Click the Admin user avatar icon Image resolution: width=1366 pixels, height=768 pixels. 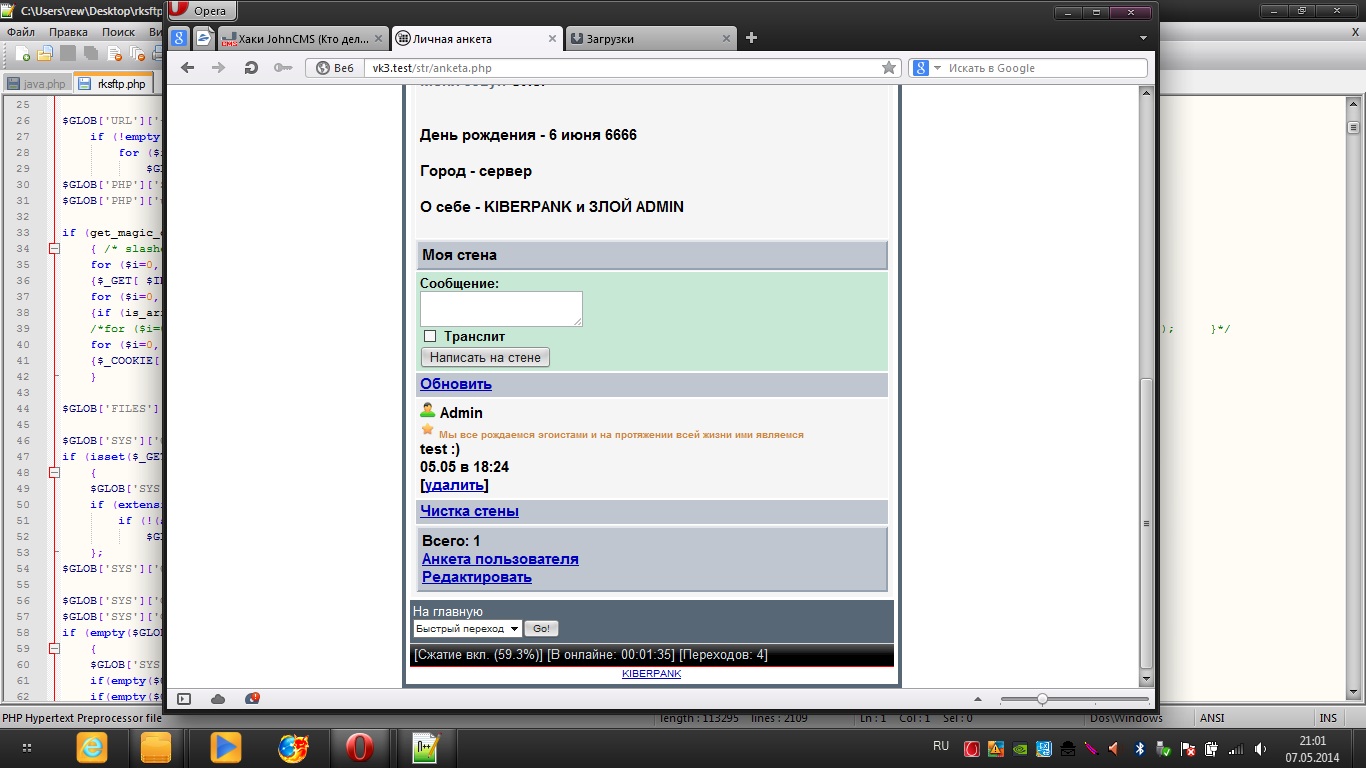point(427,411)
